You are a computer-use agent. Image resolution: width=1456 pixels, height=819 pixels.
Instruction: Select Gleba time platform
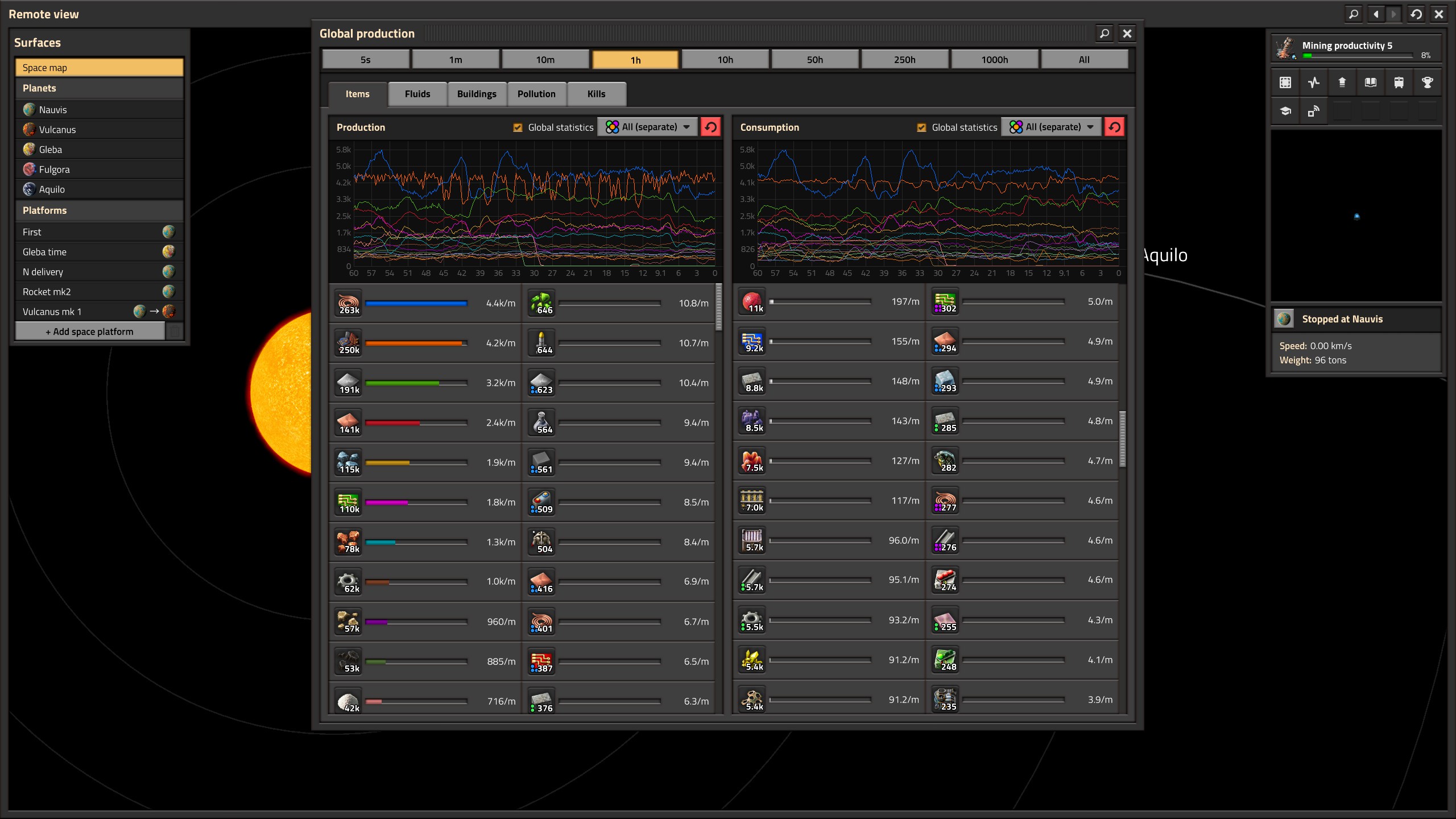point(100,252)
